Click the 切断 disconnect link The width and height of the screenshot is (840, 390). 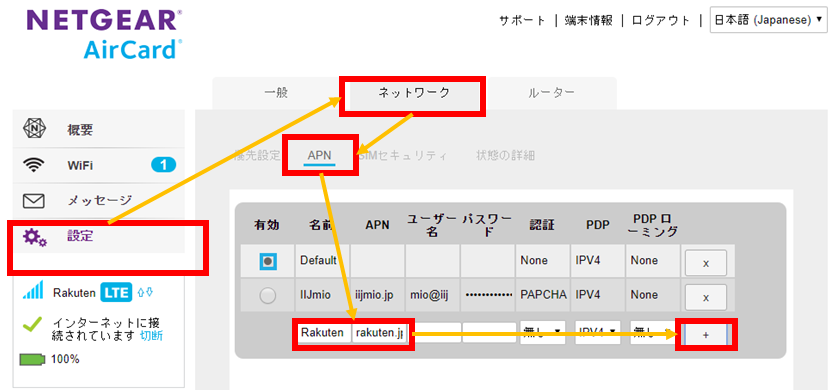[x=152, y=336]
